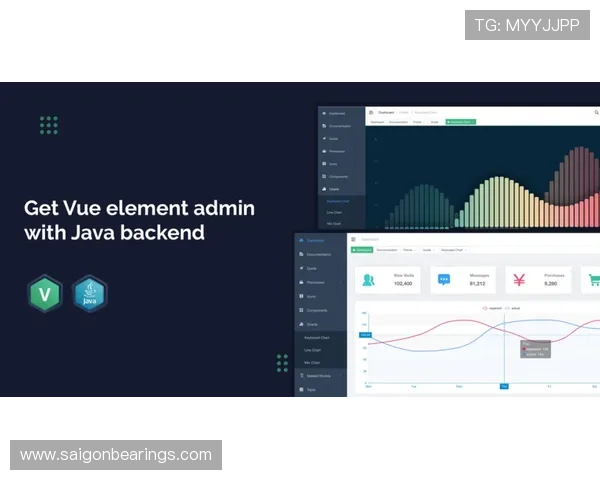Toggle the actual series in chart legend
Viewport: 600px width, 480px height.
click(513, 308)
